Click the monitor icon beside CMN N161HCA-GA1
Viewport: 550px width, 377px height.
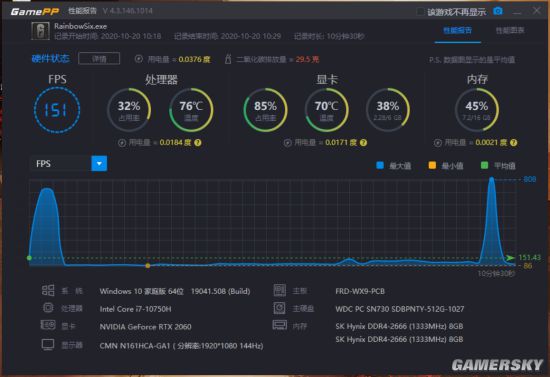coord(48,345)
